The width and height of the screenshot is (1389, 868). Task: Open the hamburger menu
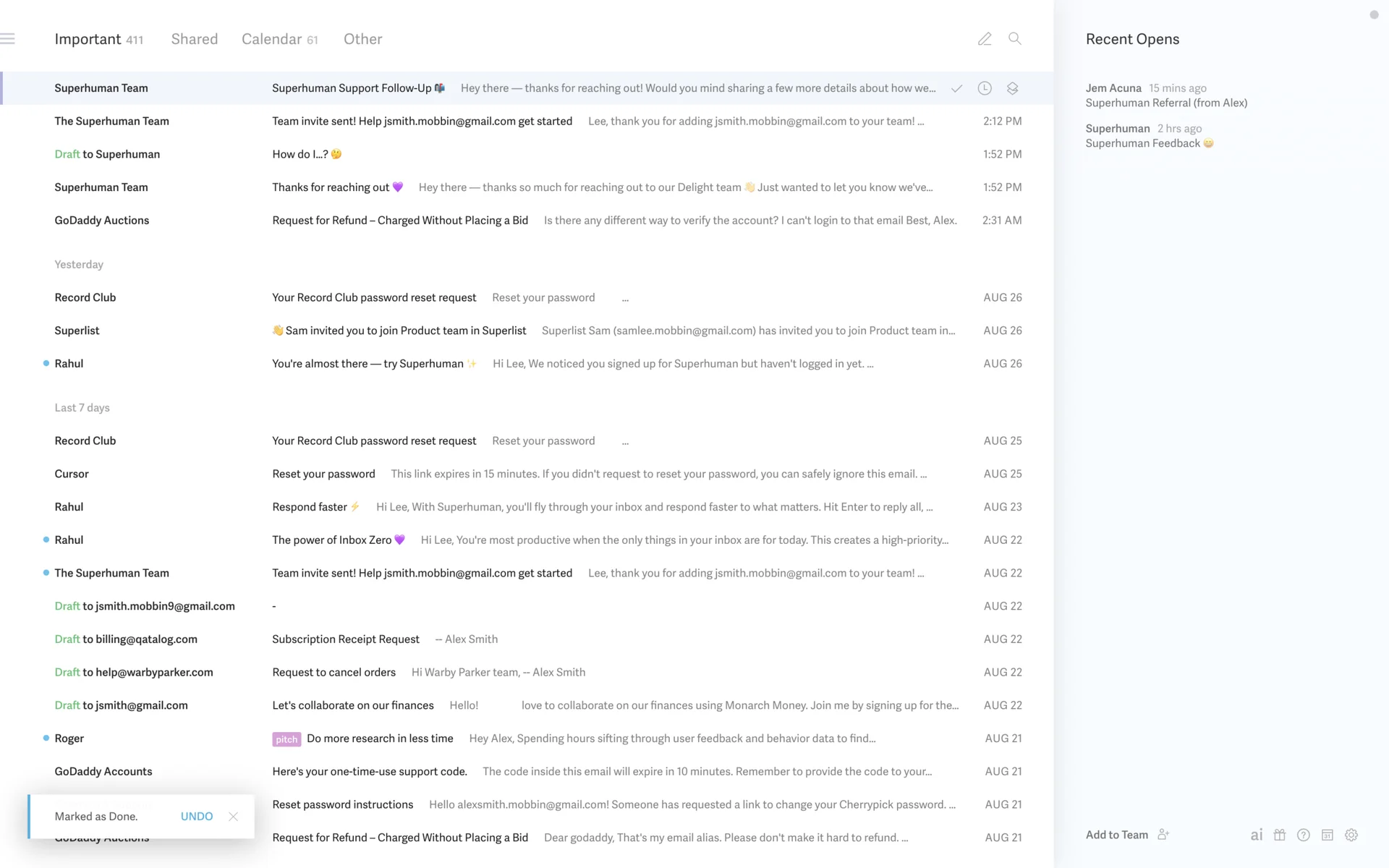[x=8, y=39]
